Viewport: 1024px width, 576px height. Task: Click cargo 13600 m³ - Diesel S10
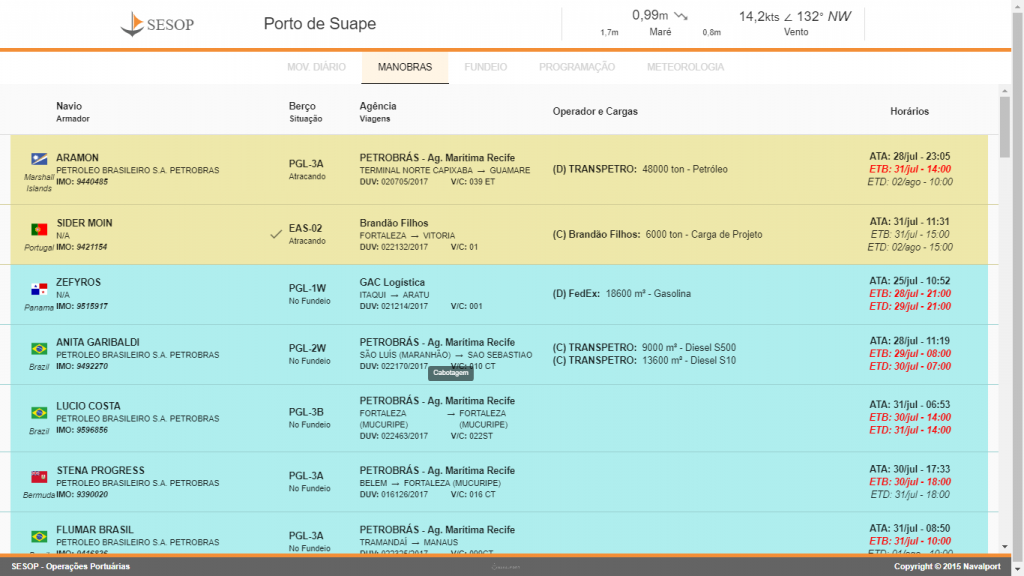[689, 360]
